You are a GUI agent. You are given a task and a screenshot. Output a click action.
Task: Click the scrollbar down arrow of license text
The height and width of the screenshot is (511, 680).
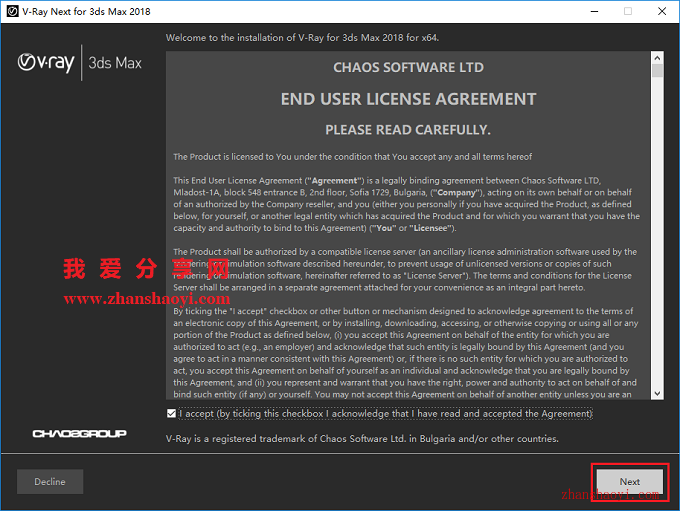coord(657,393)
